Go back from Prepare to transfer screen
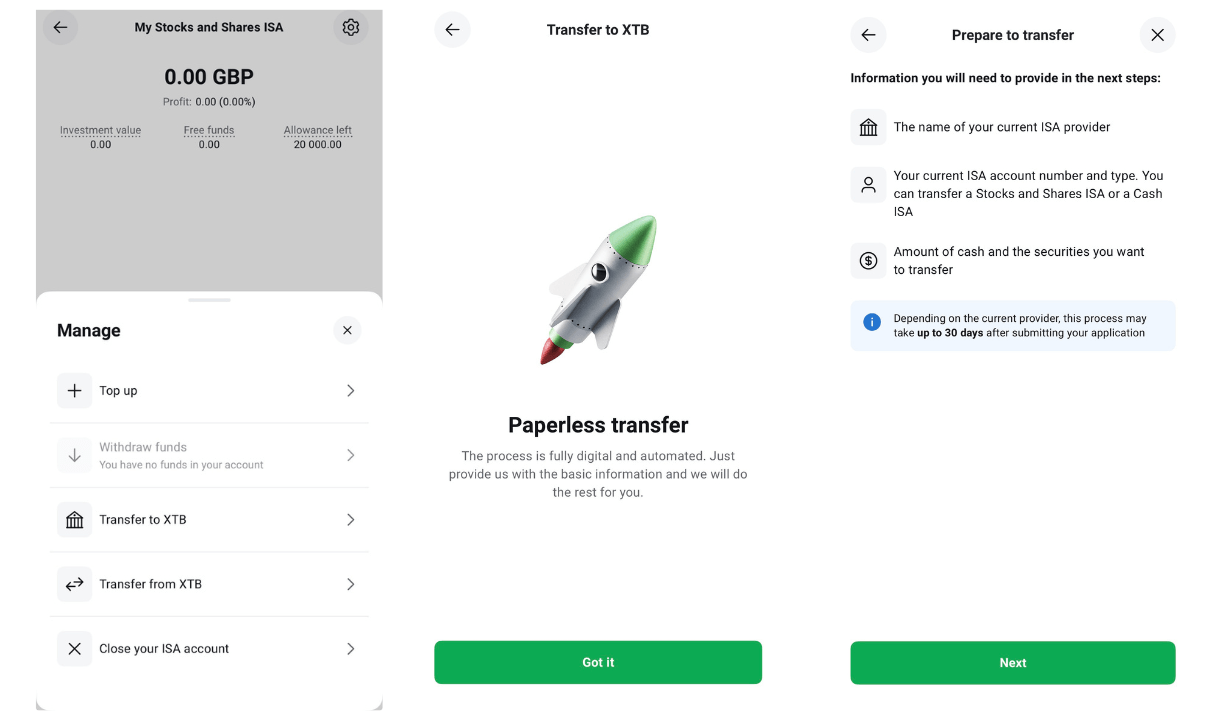Image resolution: width=1208 pixels, height=720 pixels. [x=868, y=35]
